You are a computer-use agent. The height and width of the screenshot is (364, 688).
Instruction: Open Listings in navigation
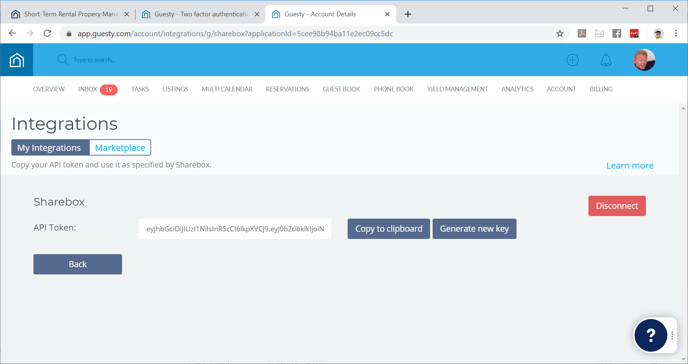[x=175, y=89]
